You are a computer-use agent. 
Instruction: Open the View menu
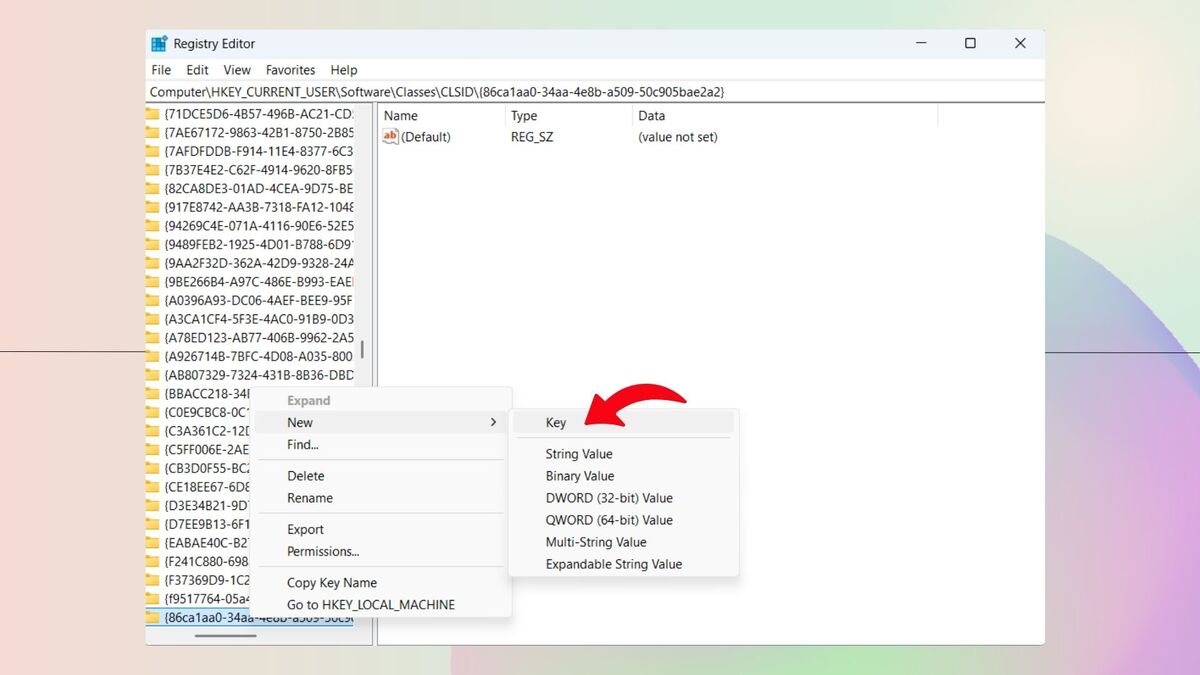[x=237, y=70]
